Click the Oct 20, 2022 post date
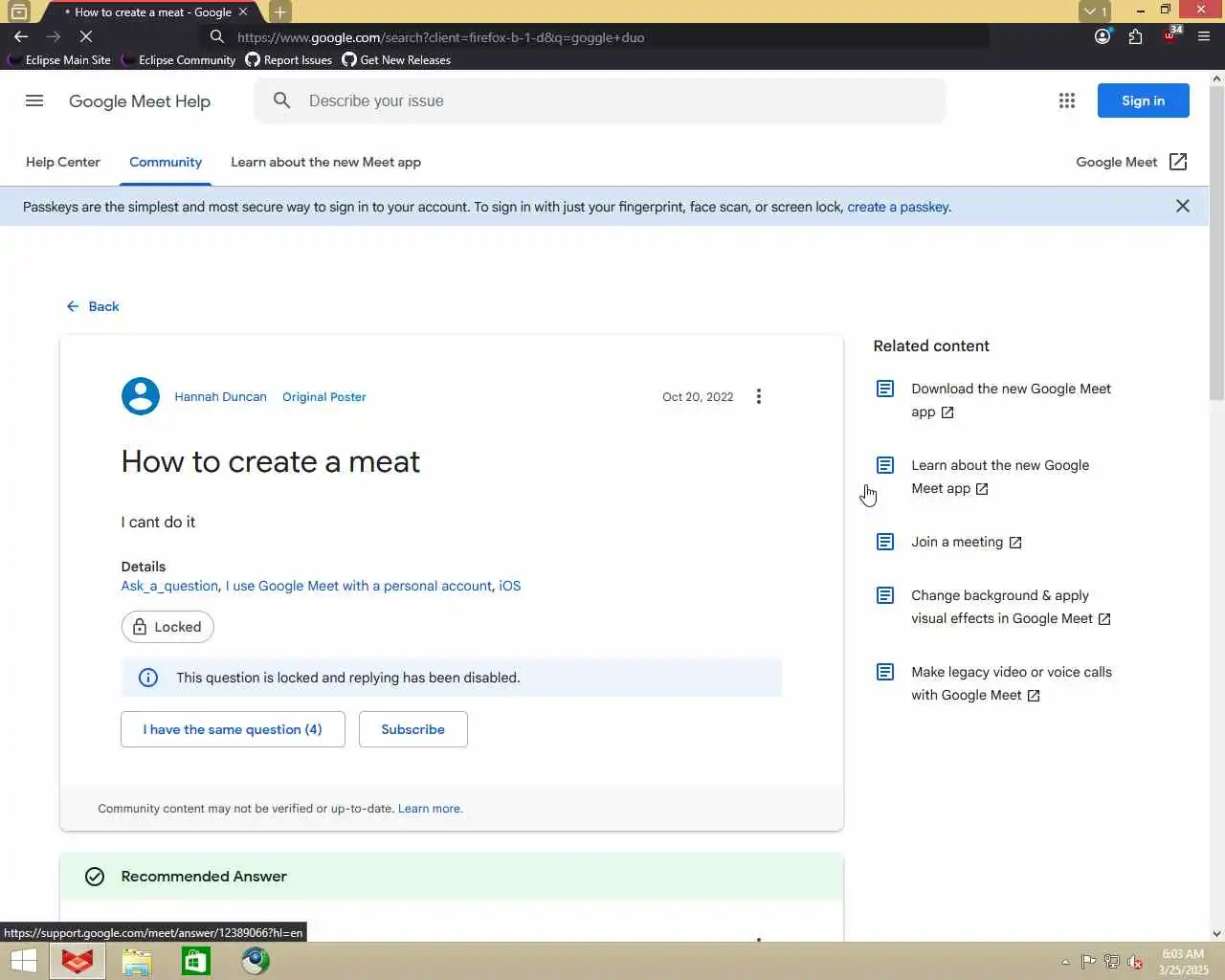This screenshot has height=980, width=1225. [x=698, y=396]
